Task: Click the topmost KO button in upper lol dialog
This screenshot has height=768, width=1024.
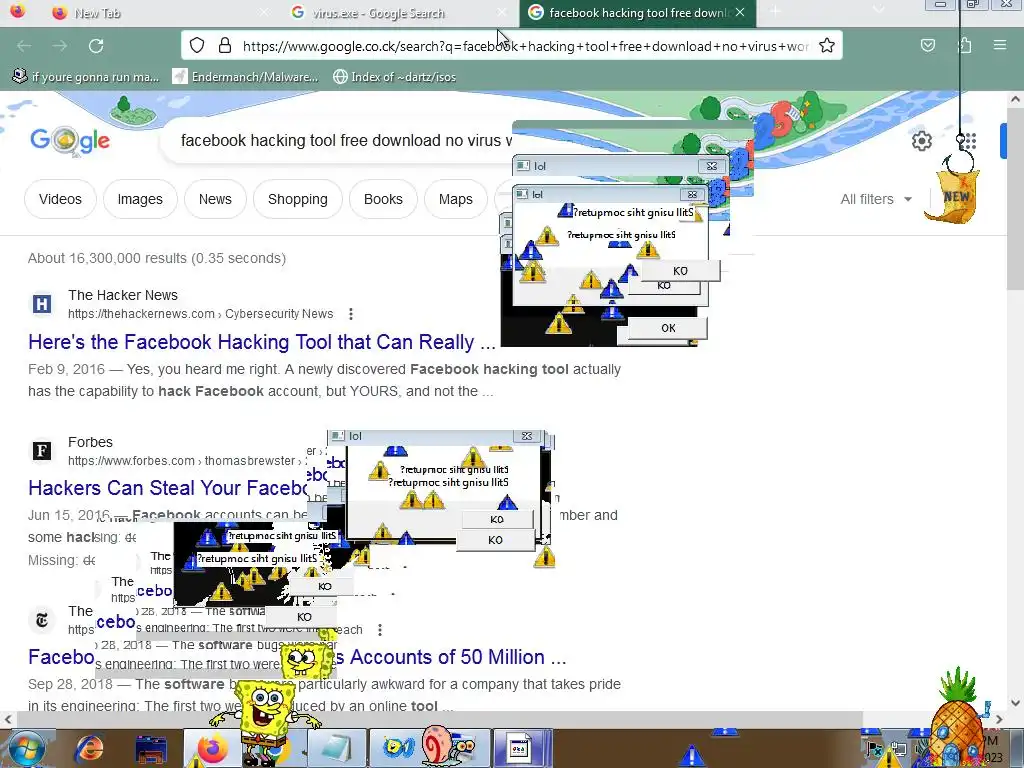Action: (680, 271)
